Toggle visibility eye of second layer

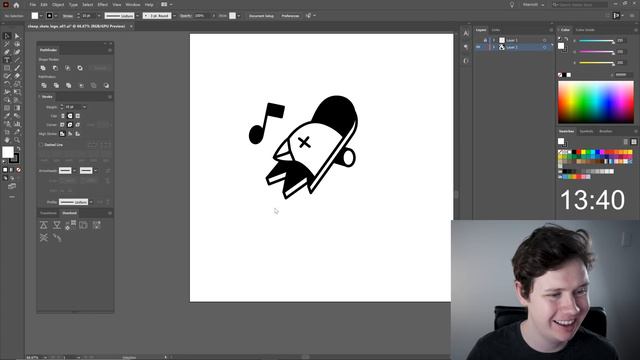pyautogui.click(x=478, y=47)
